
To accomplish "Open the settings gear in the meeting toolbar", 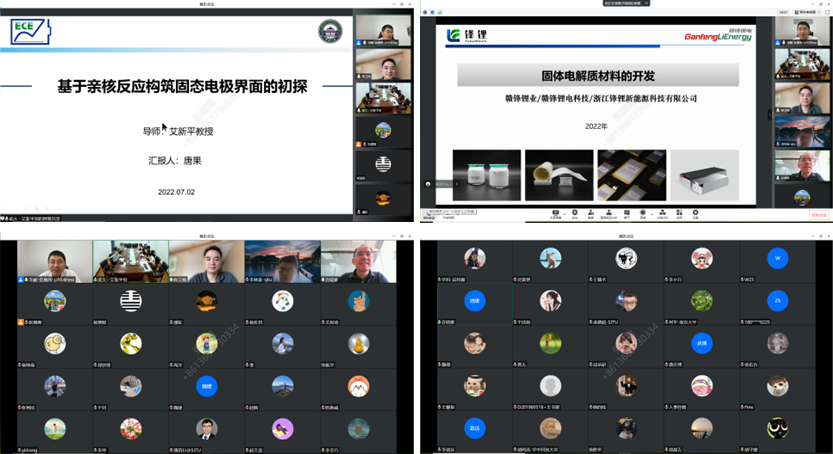I will click(695, 212).
